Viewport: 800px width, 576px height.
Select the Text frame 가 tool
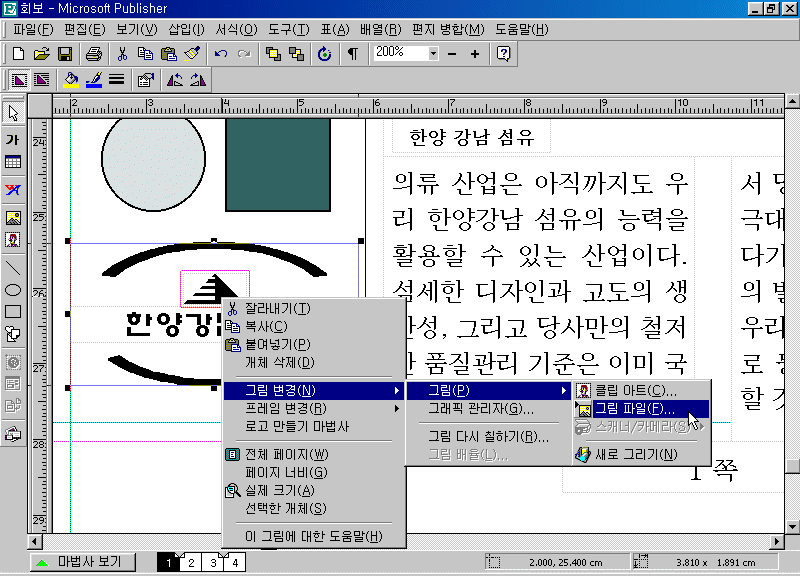tap(13, 139)
